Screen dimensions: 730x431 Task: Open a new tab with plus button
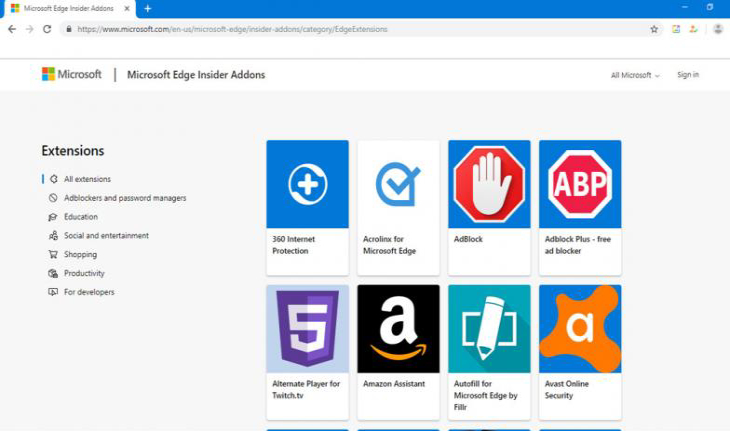click(x=148, y=8)
